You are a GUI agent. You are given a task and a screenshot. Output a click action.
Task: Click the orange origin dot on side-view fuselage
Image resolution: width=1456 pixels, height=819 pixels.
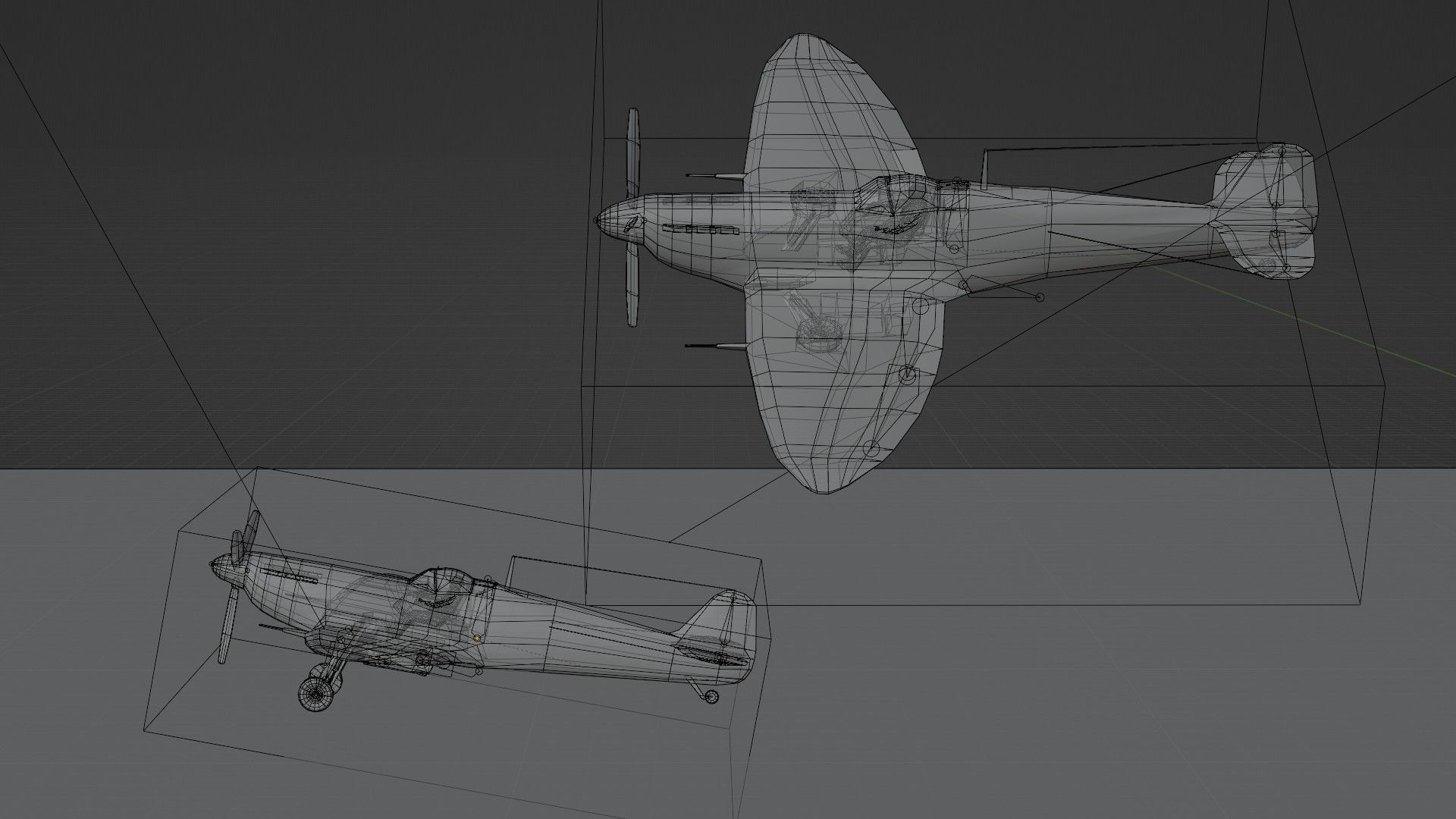coord(476,639)
